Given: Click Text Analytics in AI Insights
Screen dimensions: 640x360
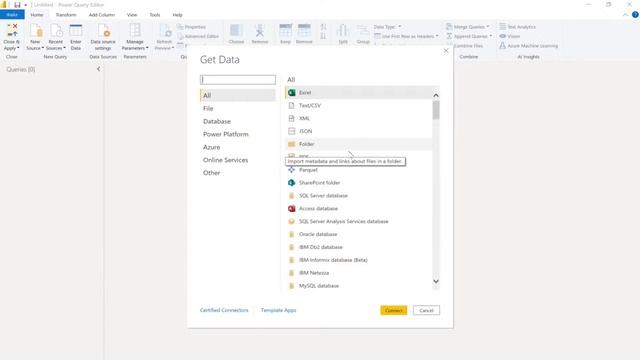Looking at the screenshot, I should 518,27.
